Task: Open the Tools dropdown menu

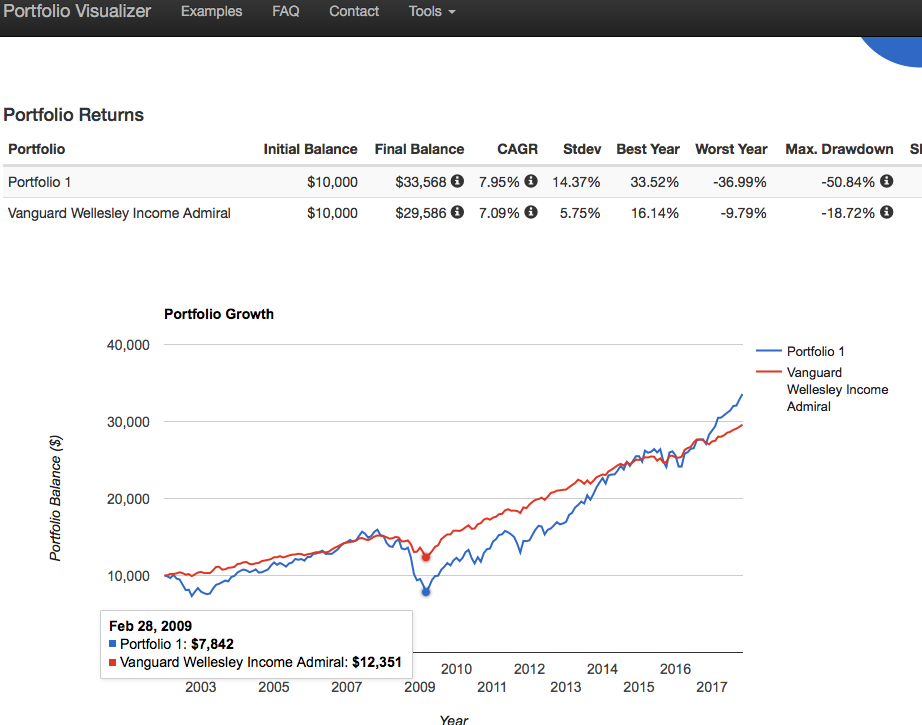Action: pos(431,12)
